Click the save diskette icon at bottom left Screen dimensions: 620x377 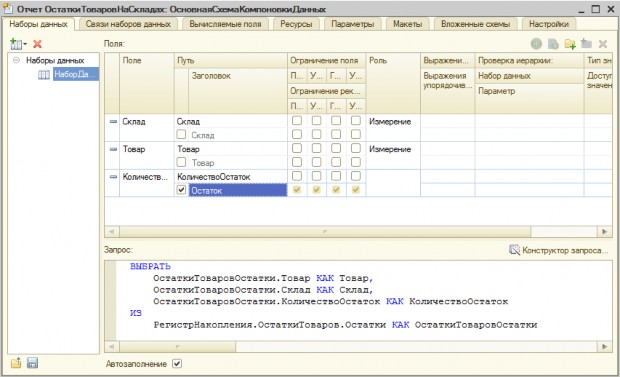32,362
